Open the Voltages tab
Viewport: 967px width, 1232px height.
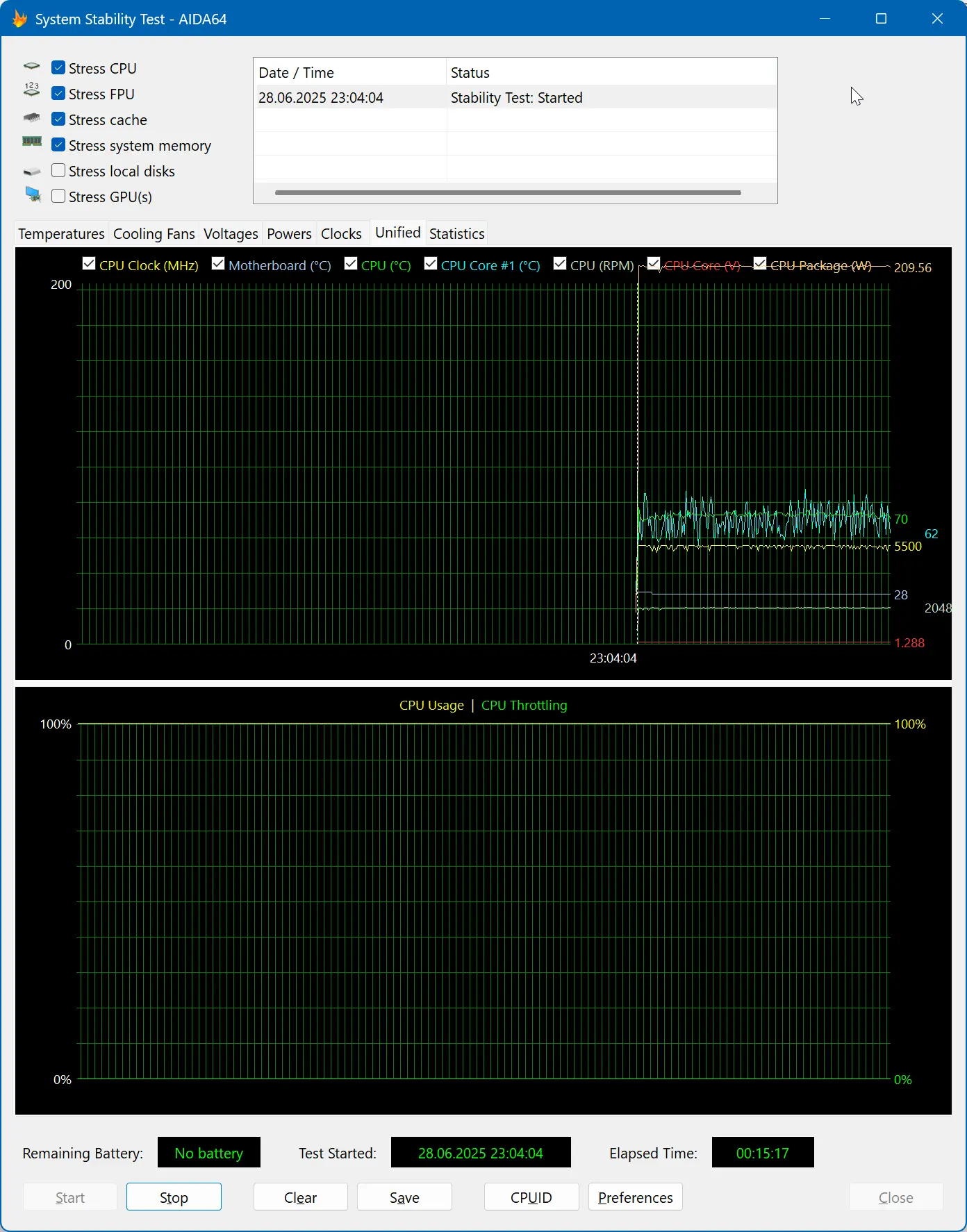pos(231,234)
